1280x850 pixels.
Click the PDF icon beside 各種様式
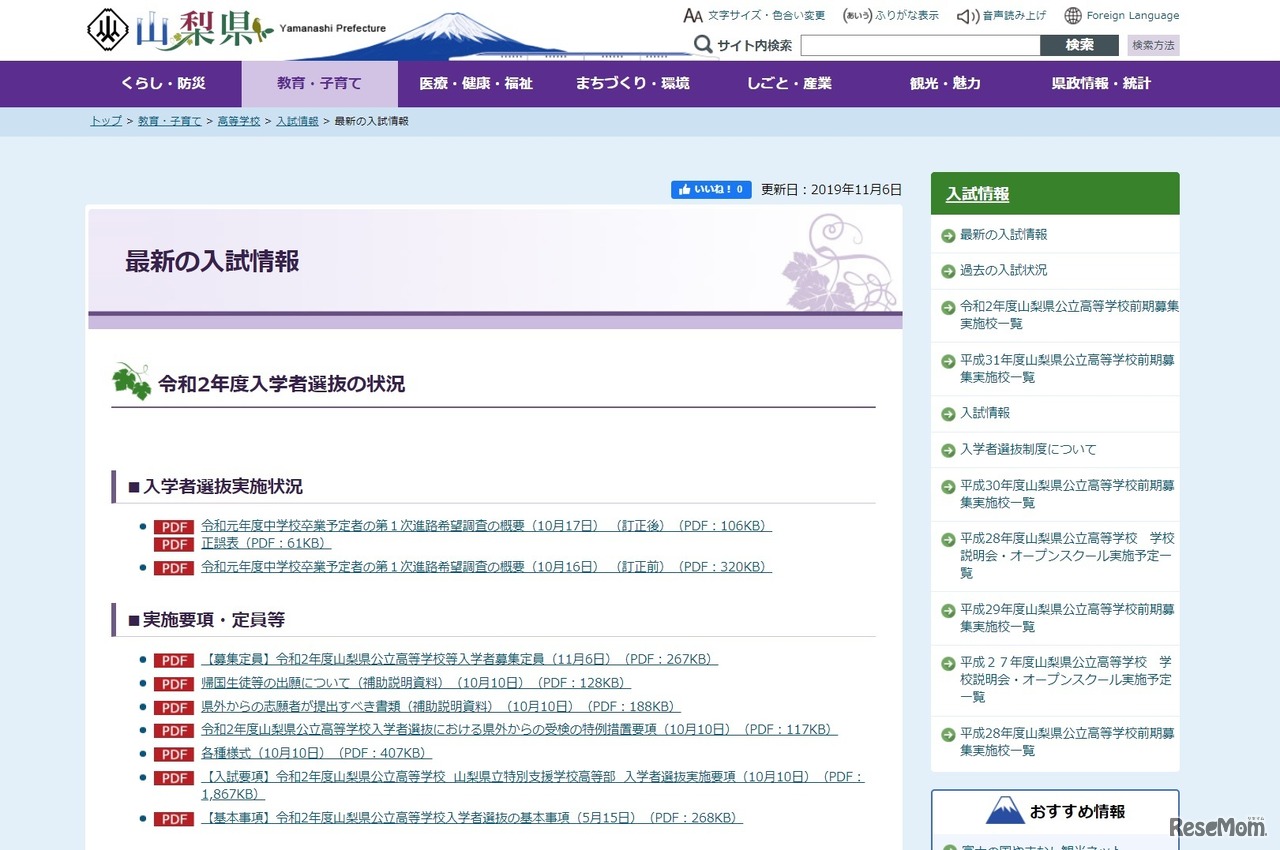click(172, 754)
